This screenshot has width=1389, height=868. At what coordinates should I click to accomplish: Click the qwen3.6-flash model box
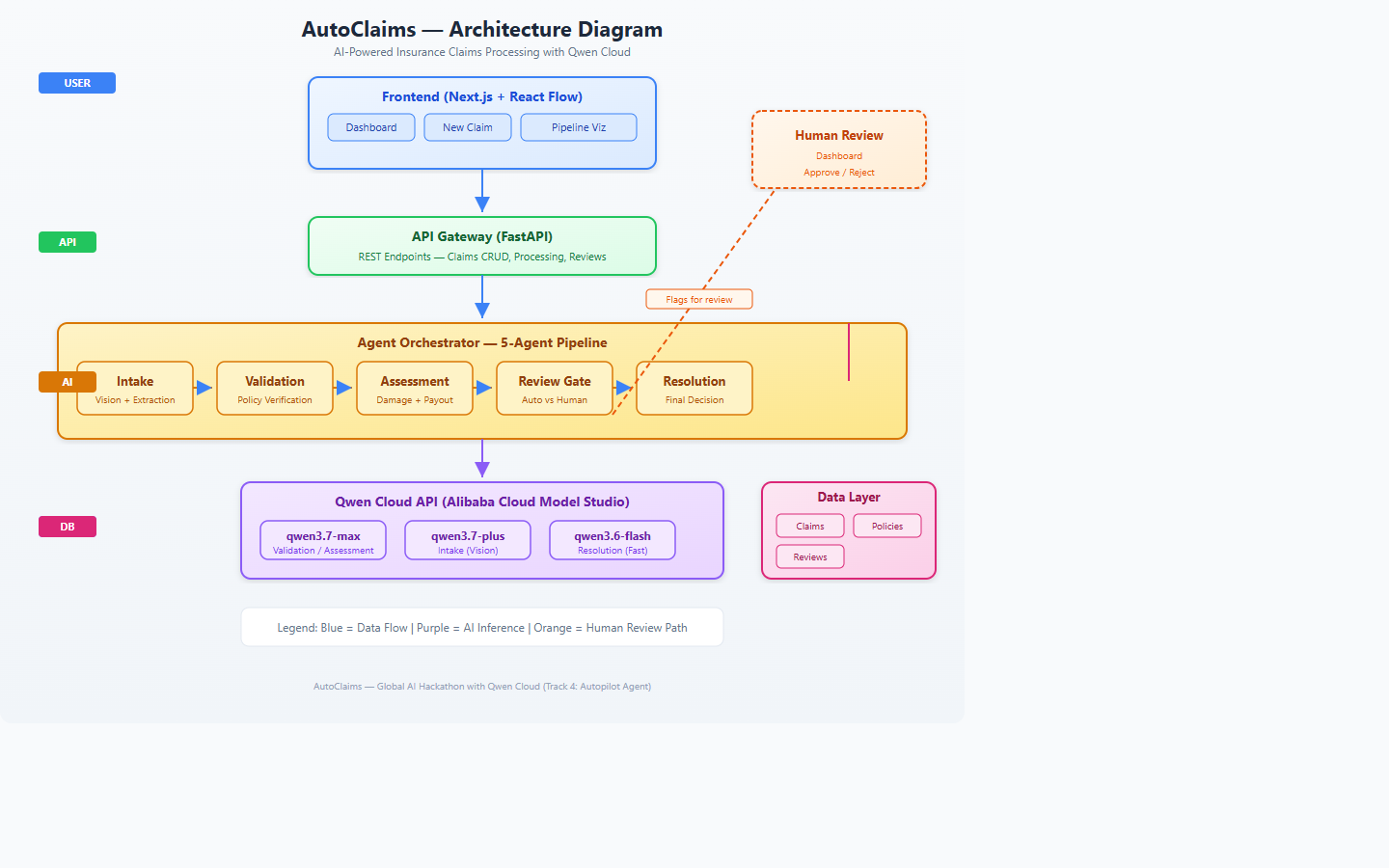click(x=613, y=540)
